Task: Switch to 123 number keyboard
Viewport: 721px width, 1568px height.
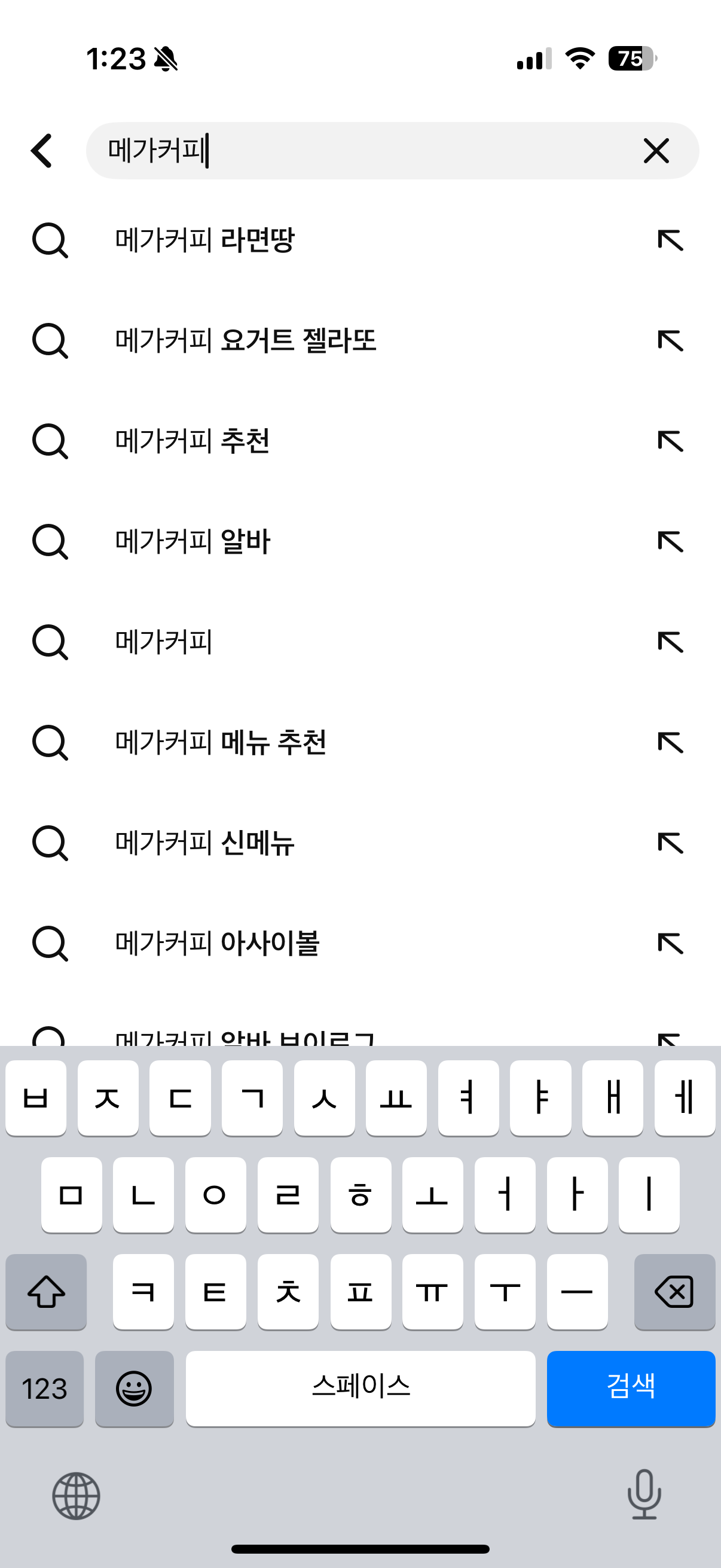Action: (44, 1389)
